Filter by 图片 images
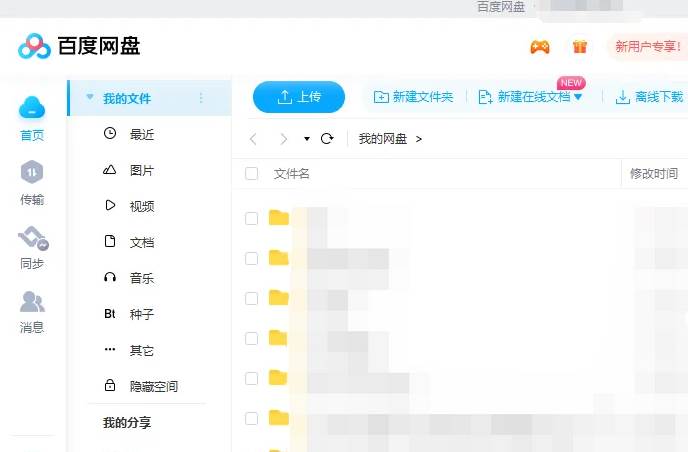Image resolution: width=688 pixels, height=452 pixels. click(x=142, y=170)
